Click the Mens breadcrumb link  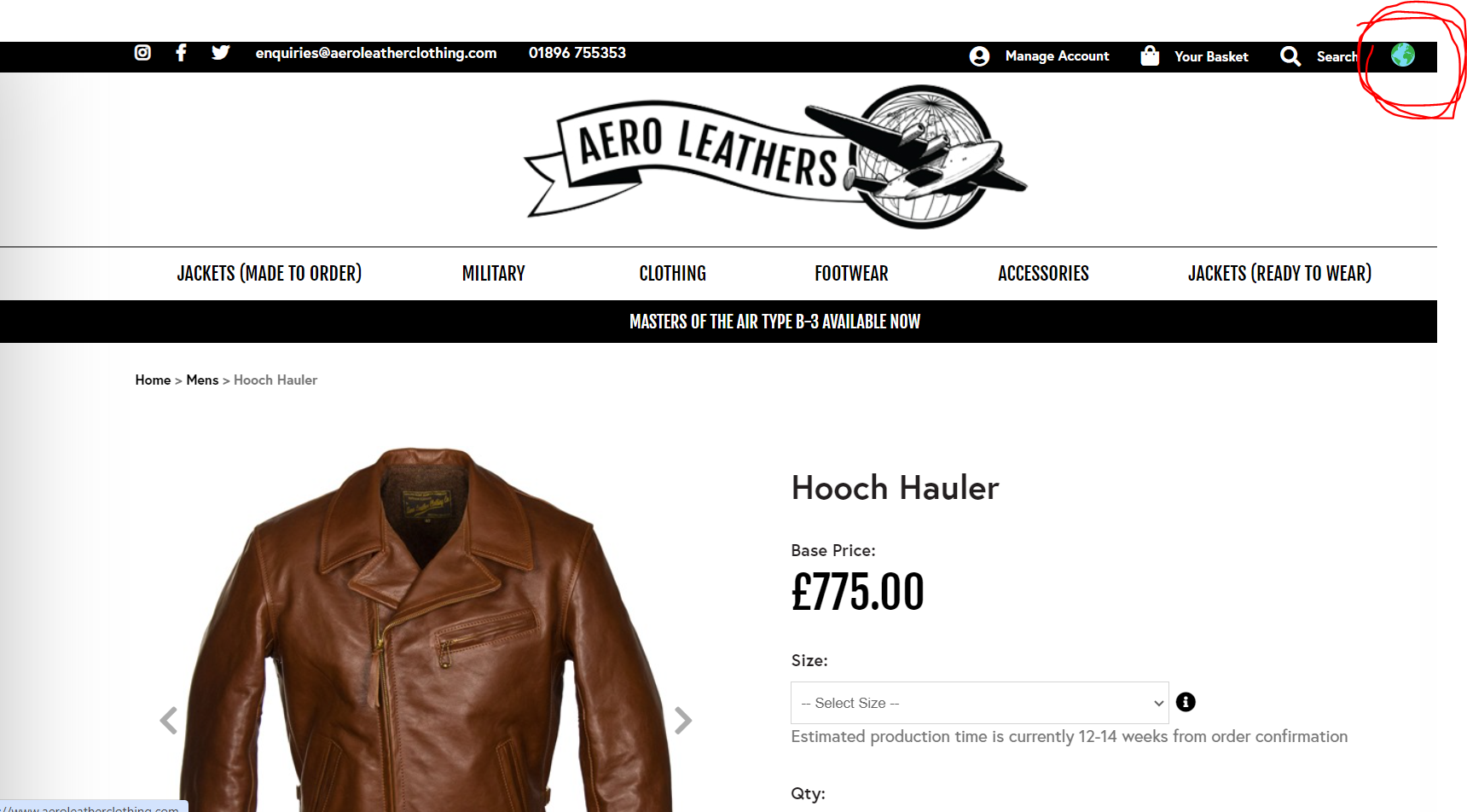click(x=202, y=380)
